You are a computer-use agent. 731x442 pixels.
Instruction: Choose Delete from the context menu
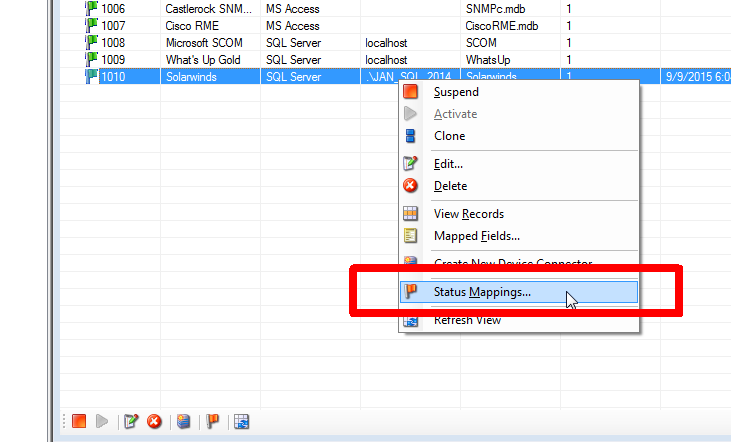coord(450,186)
